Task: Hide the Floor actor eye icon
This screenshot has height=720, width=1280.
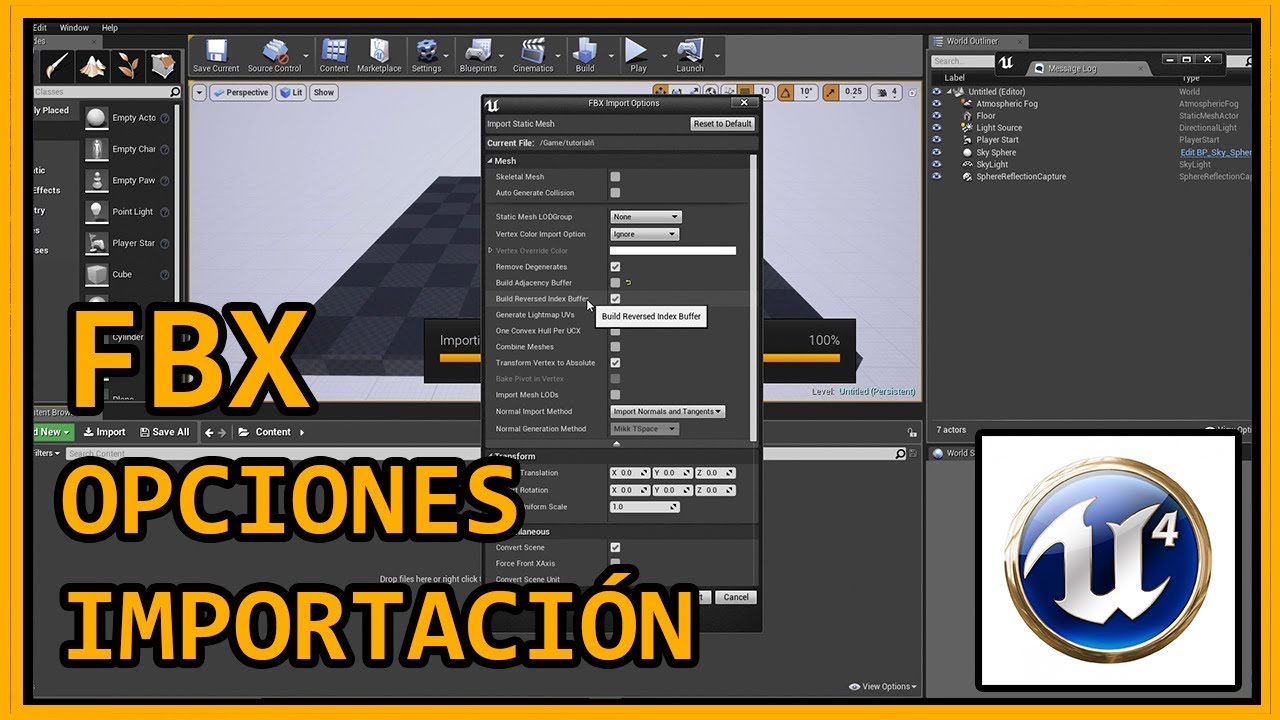Action: pos(937,116)
